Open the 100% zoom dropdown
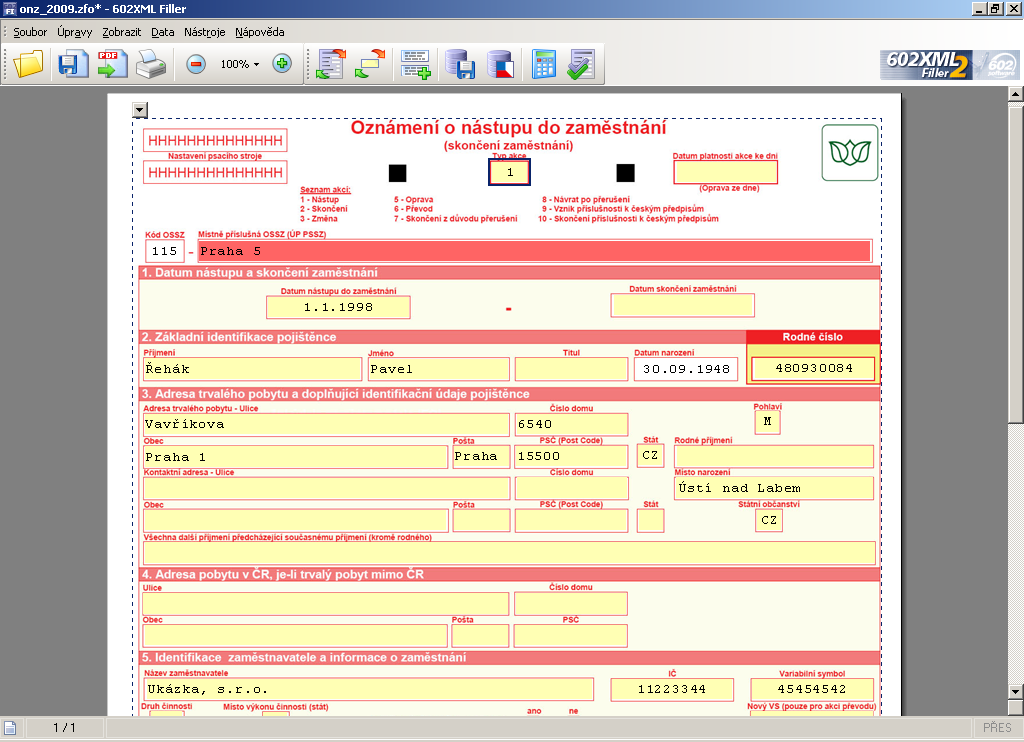This screenshot has height=742, width=1024. 240,64
